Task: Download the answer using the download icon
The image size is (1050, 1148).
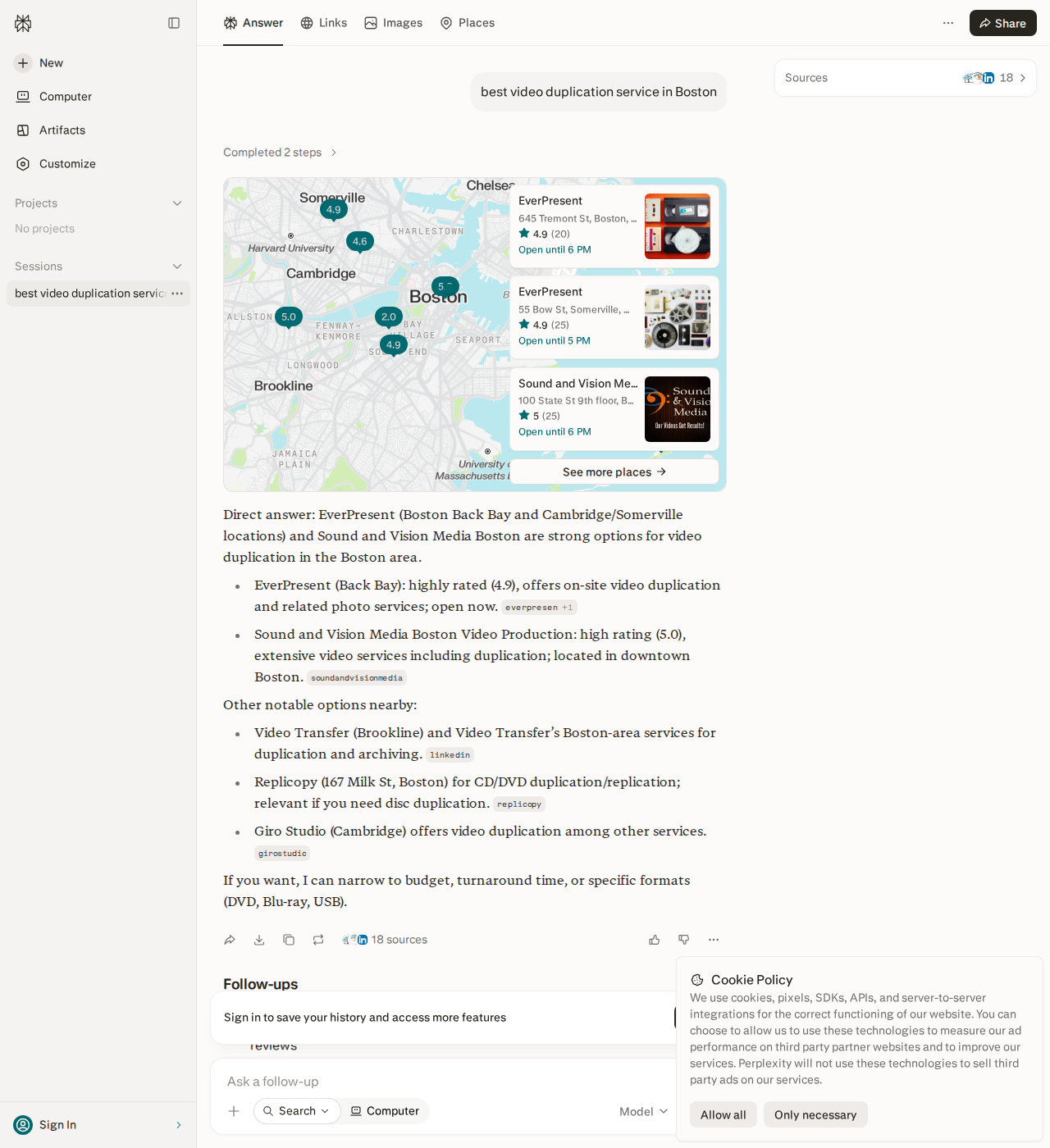Action: pos(259,940)
